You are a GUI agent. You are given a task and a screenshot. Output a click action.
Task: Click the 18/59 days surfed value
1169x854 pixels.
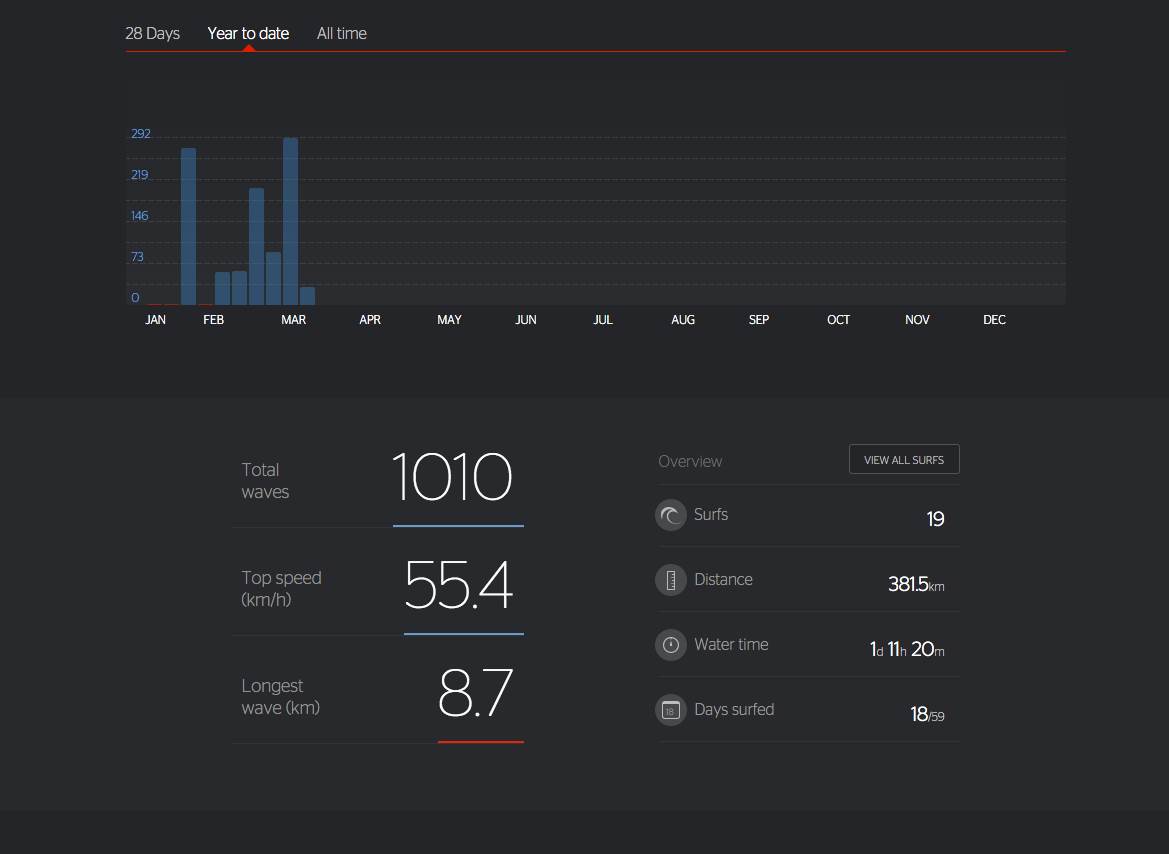(x=926, y=714)
